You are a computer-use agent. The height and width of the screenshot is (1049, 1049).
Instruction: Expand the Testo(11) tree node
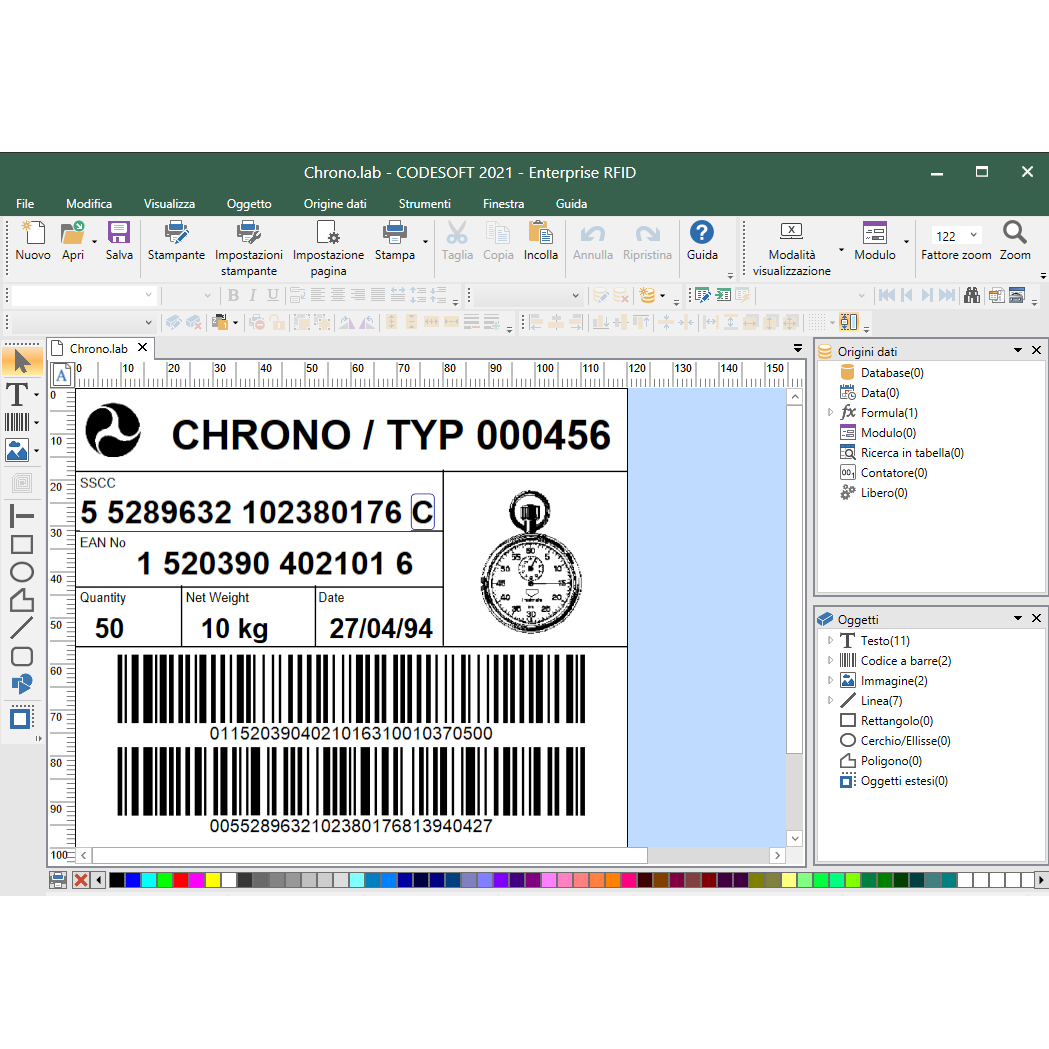(x=830, y=641)
